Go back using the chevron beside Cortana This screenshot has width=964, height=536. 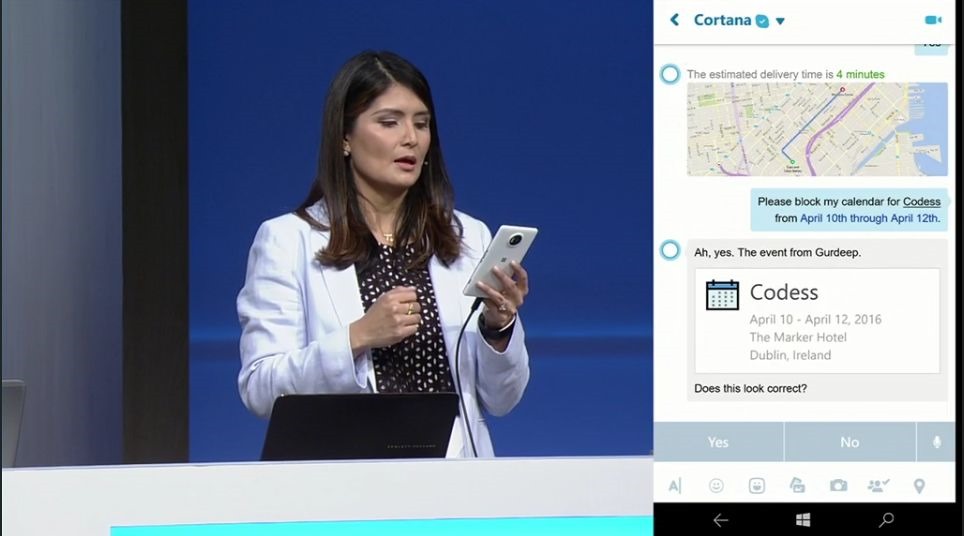point(674,20)
